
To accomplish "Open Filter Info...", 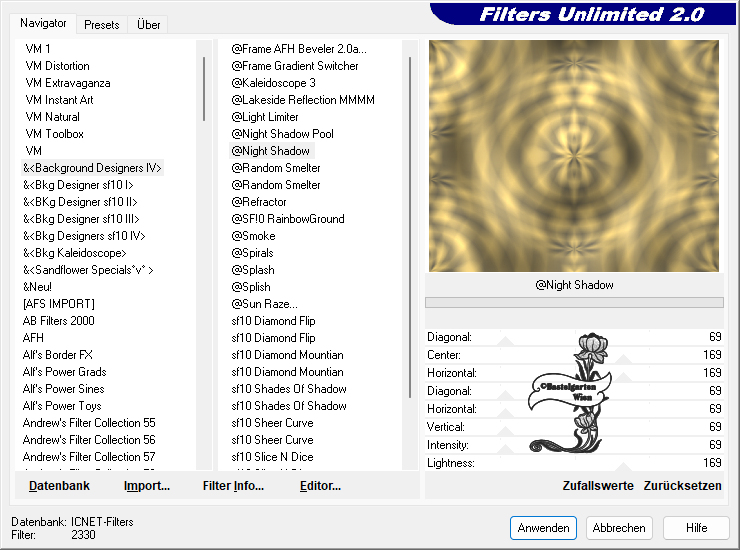I will click(233, 486).
